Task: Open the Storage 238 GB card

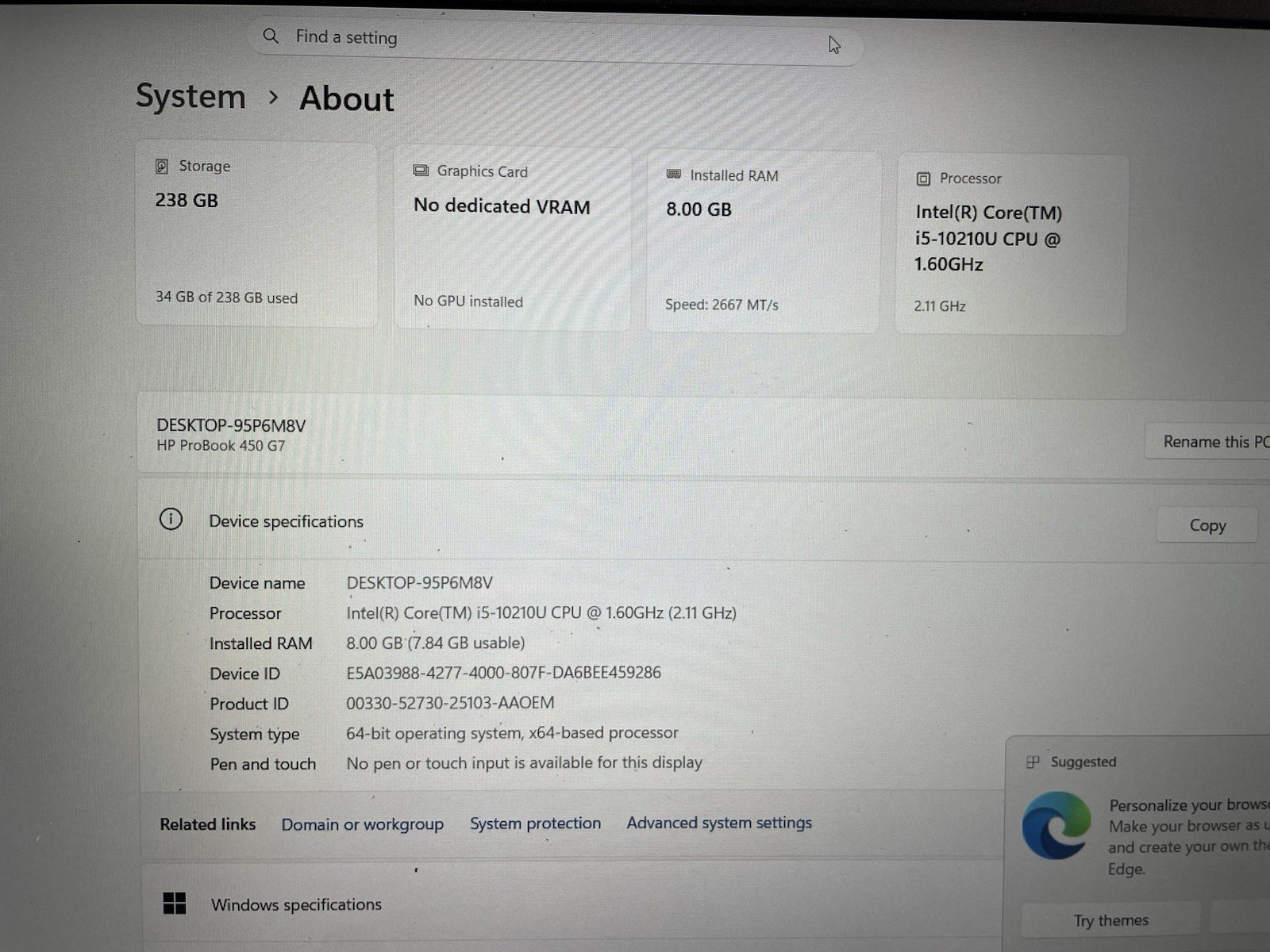Action: click(x=256, y=234)
